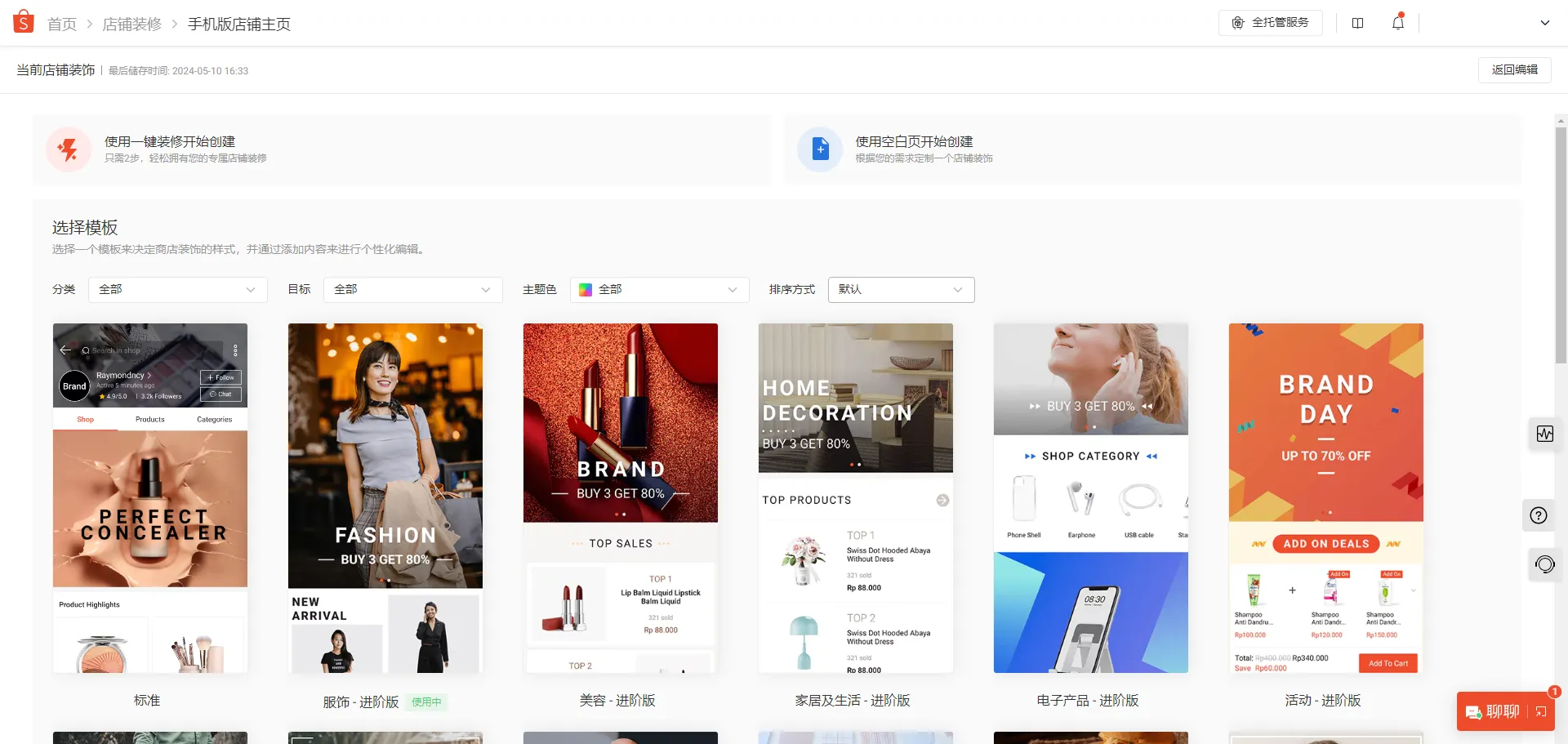Screen dimensions: 1568x744
Task: Open customer service headset icon on right sidebar
Action: coord(1543,564)
